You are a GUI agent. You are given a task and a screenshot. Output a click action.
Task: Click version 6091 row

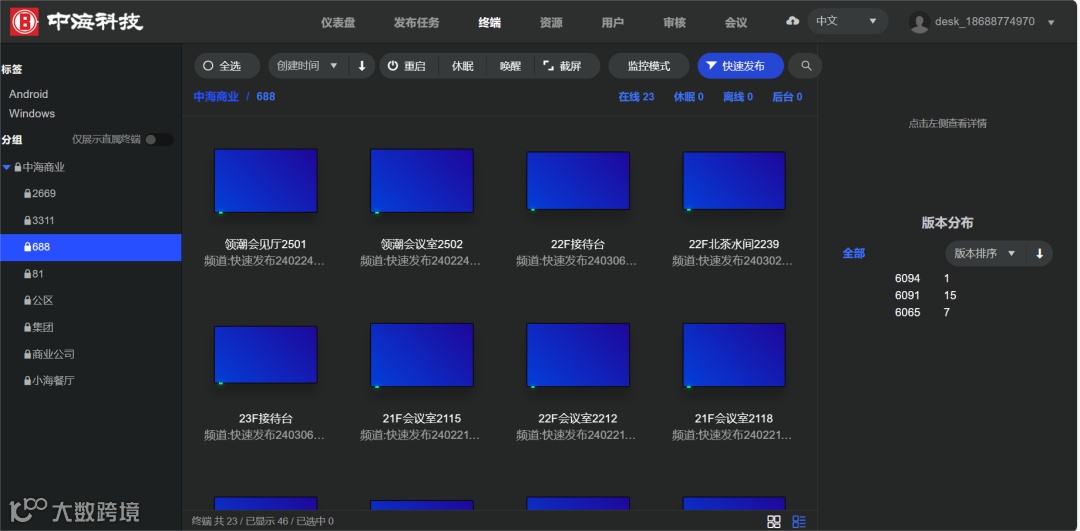click(926, 295)
